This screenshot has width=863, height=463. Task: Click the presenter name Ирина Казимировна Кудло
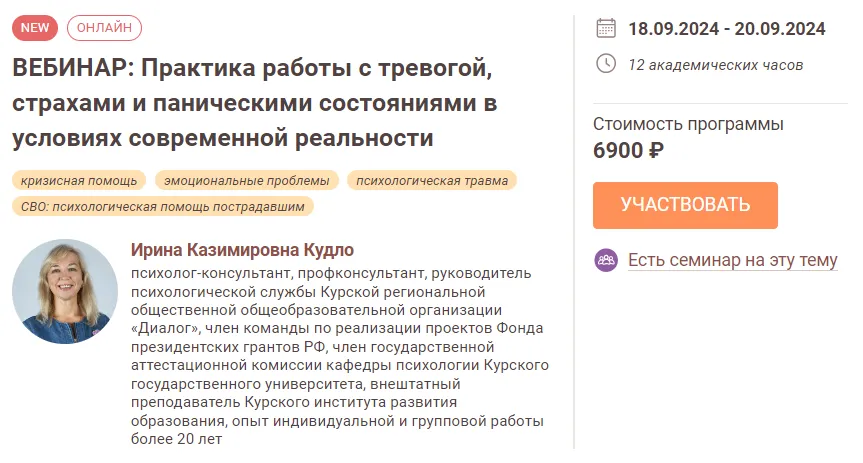[x=242, y=249]
